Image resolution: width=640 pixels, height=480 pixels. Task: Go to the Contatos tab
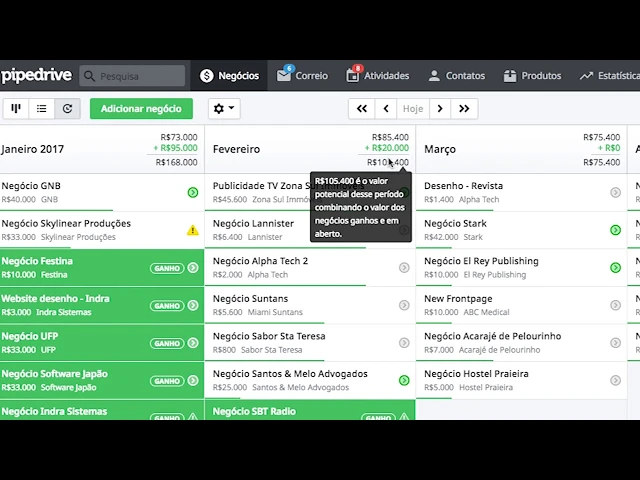(x=457, y=76)
